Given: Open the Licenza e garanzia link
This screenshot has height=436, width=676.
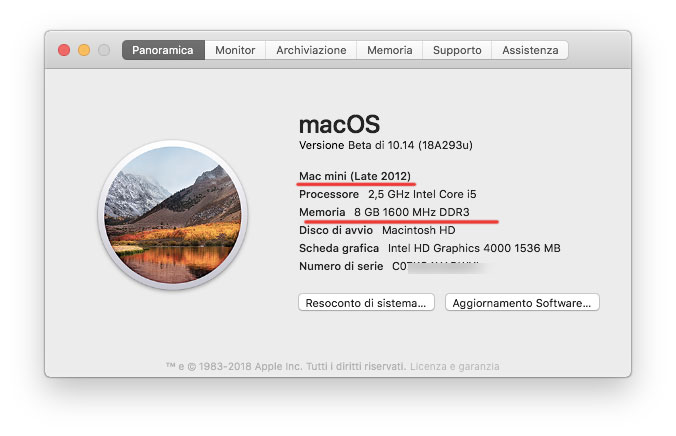Looking at the screenshot, I should (x=454, y=366).
